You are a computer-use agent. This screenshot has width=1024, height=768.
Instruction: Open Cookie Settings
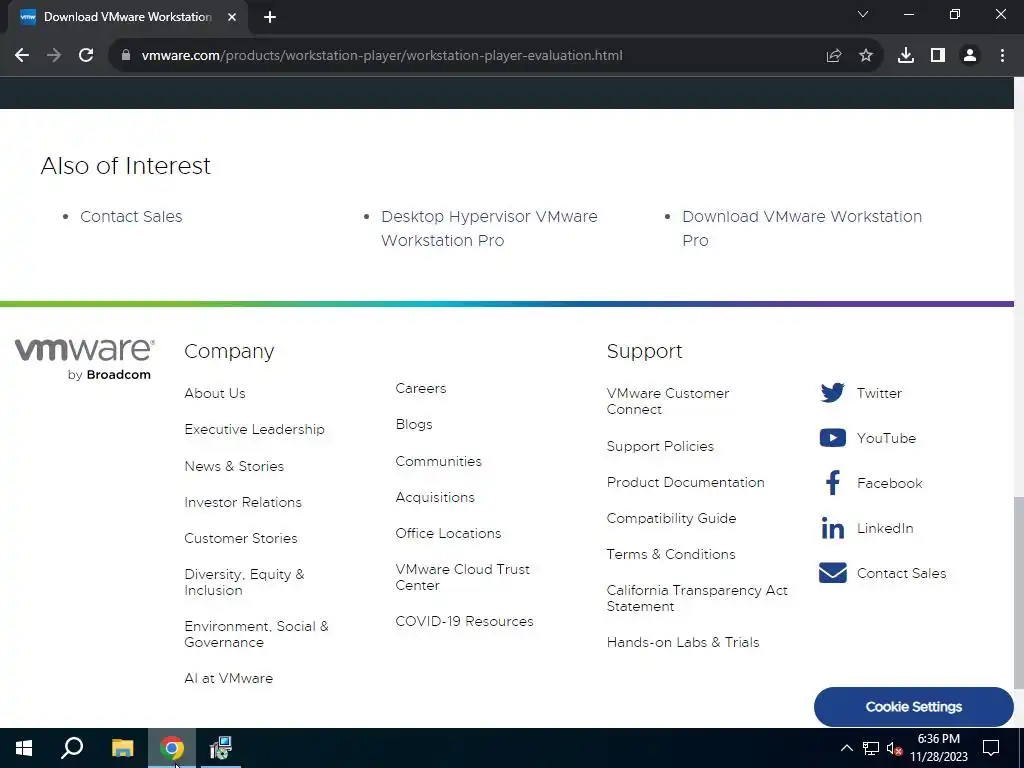click(x=914, y=707)
